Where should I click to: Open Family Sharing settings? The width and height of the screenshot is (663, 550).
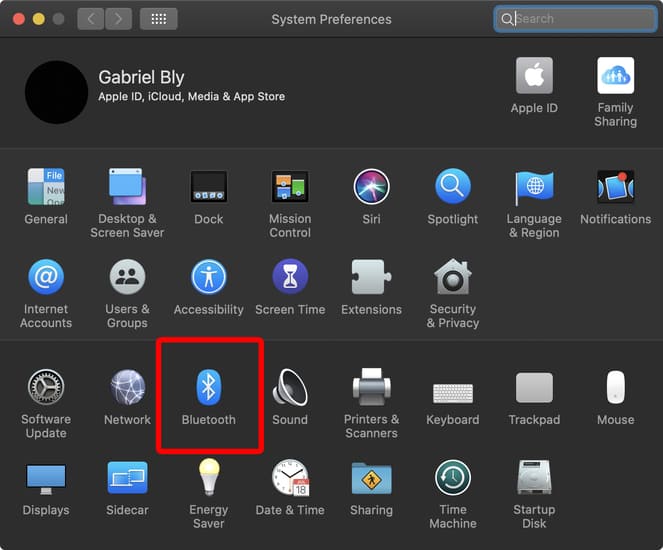615,76
